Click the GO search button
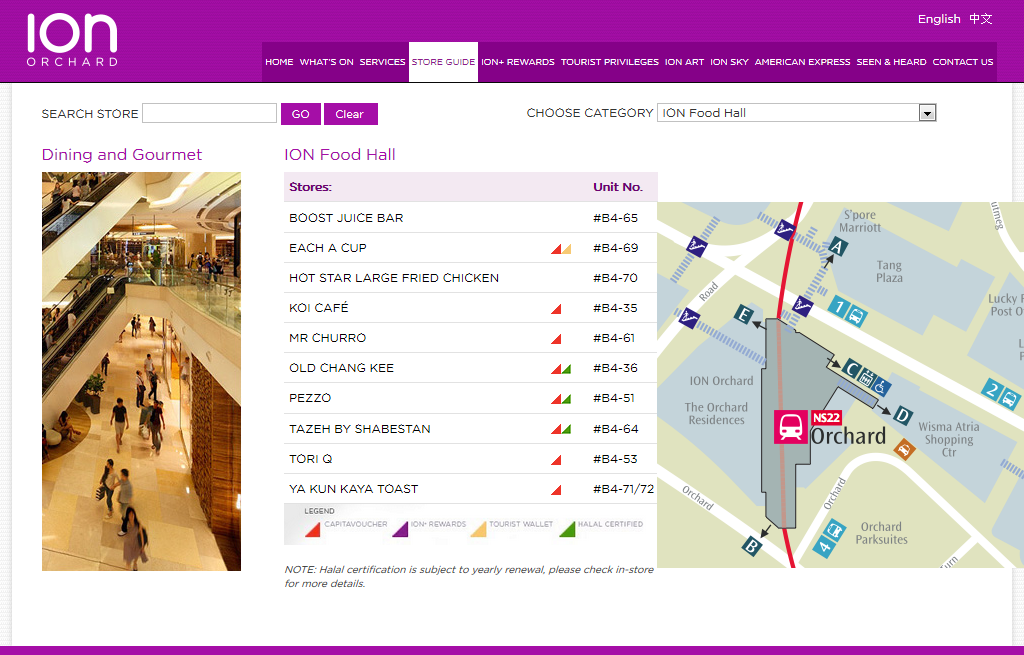The width and height of the screenshot is (1024, 655). point(300,114)
